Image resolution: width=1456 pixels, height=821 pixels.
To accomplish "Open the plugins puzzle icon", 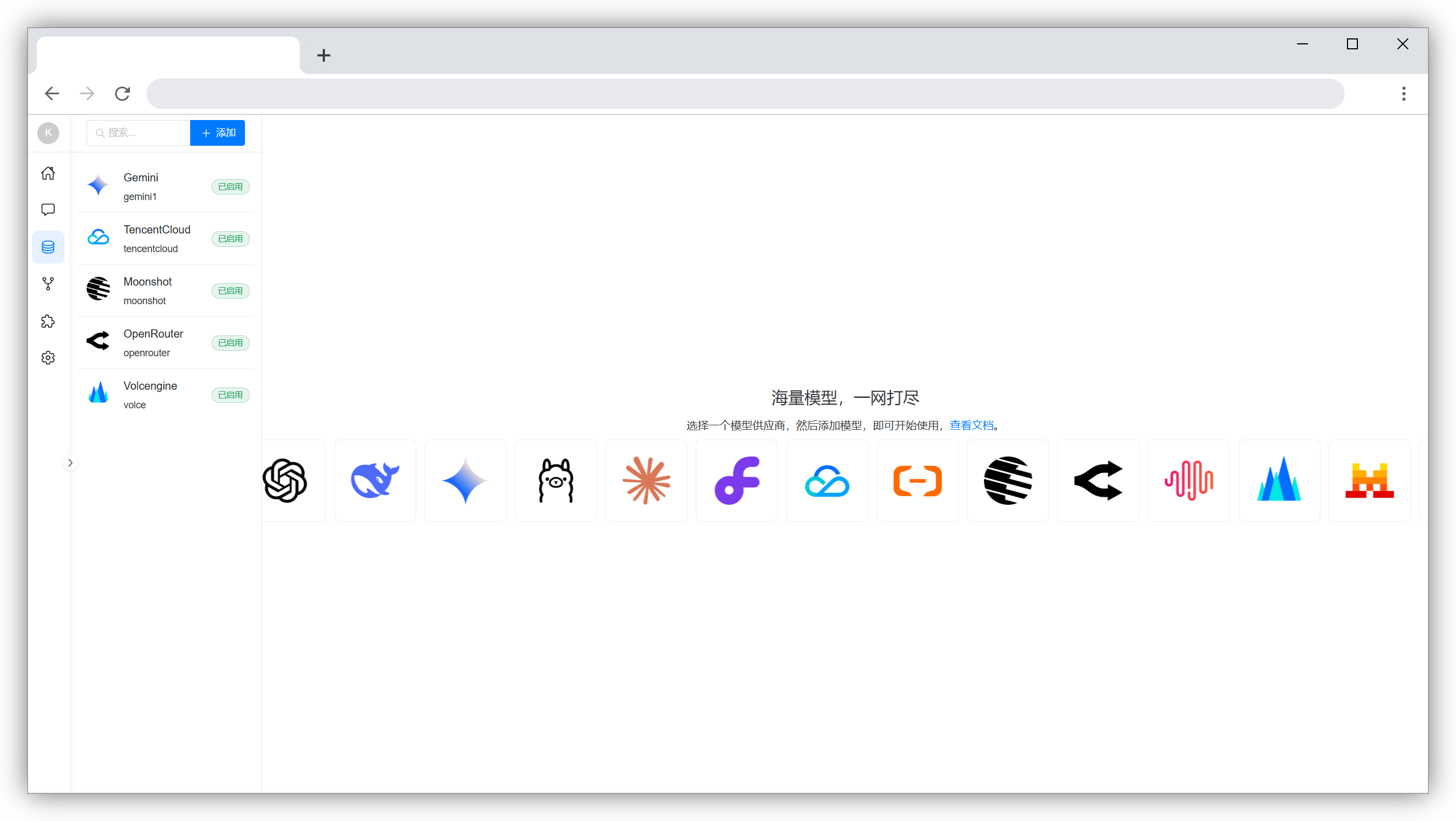I will [48, 321].
